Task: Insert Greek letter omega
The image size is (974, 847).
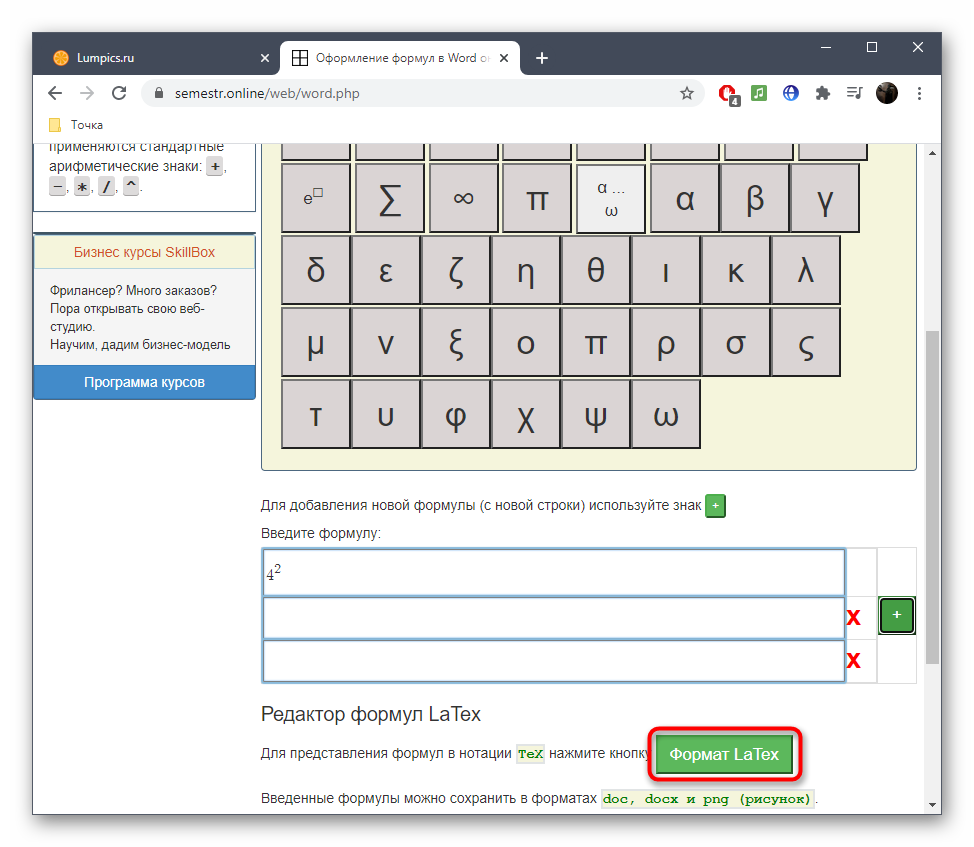Action: (x=666, y=414)
